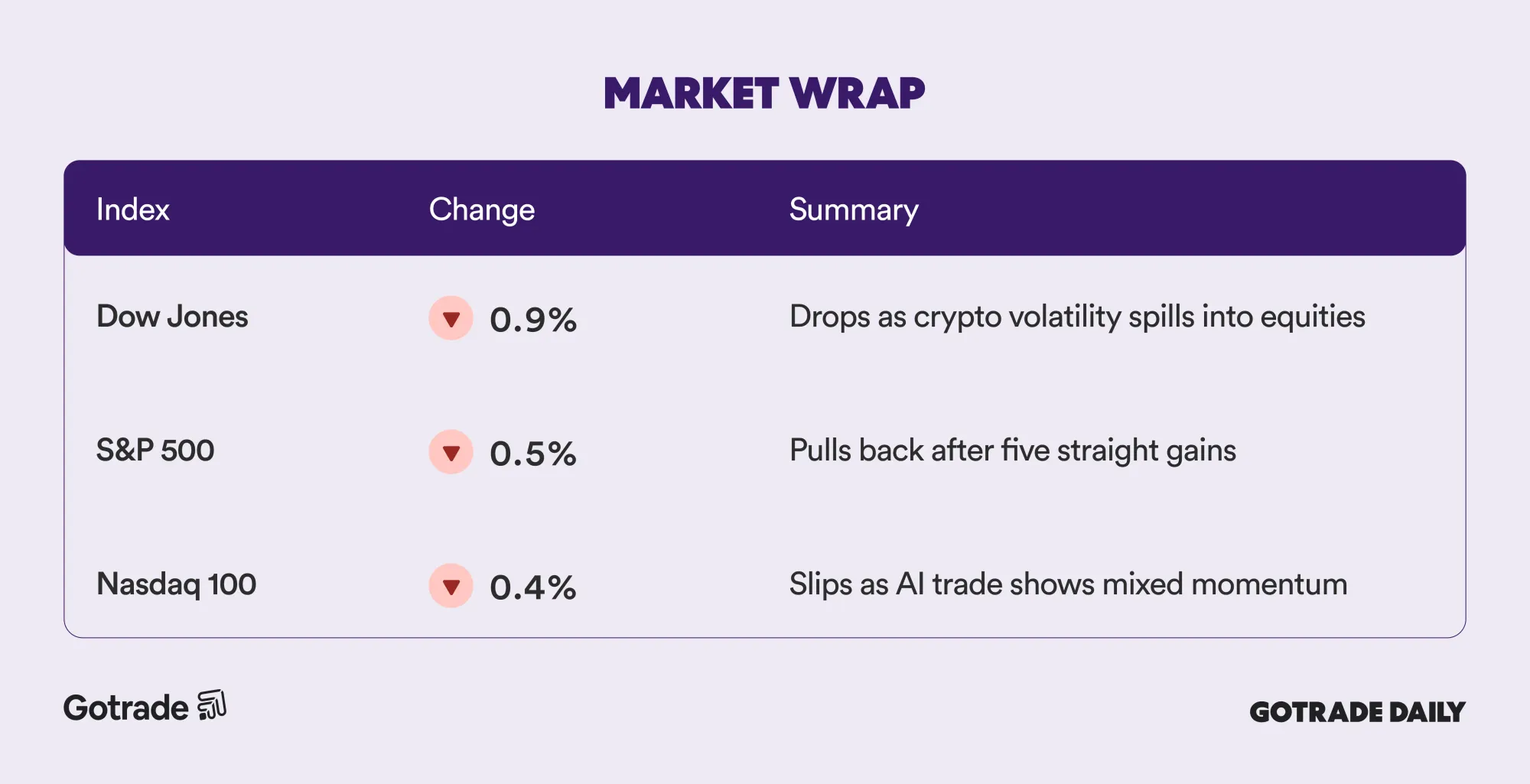Select the Change column header
Screen dimensions: 1530x784
(481, 210)
